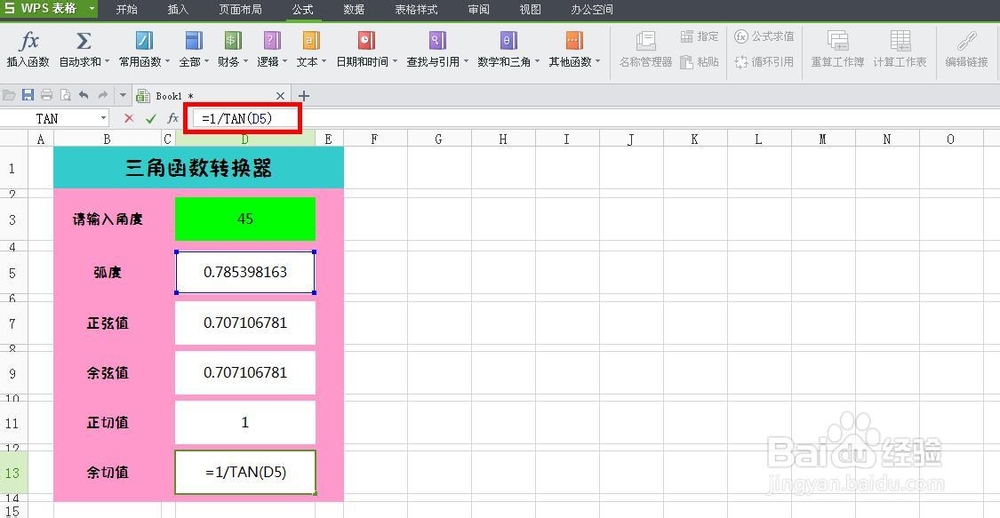
Task: Open the 全部 all functions icon
Action: coord(194,41)
